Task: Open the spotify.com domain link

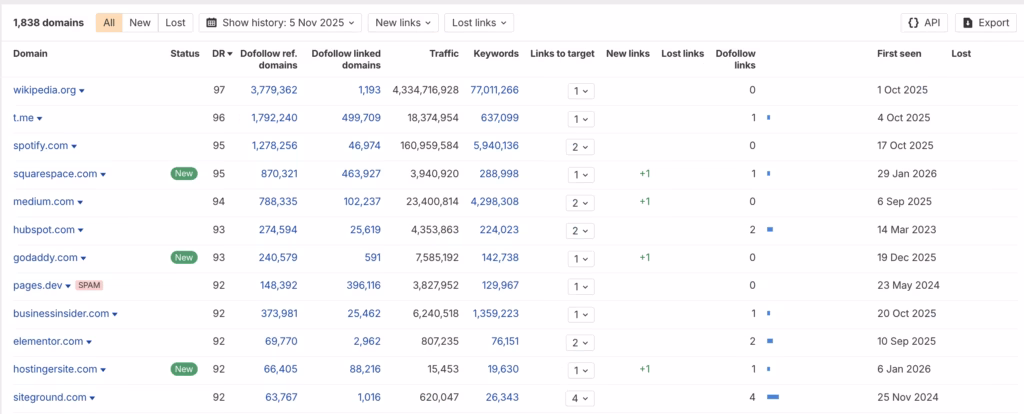Action: 40,146
